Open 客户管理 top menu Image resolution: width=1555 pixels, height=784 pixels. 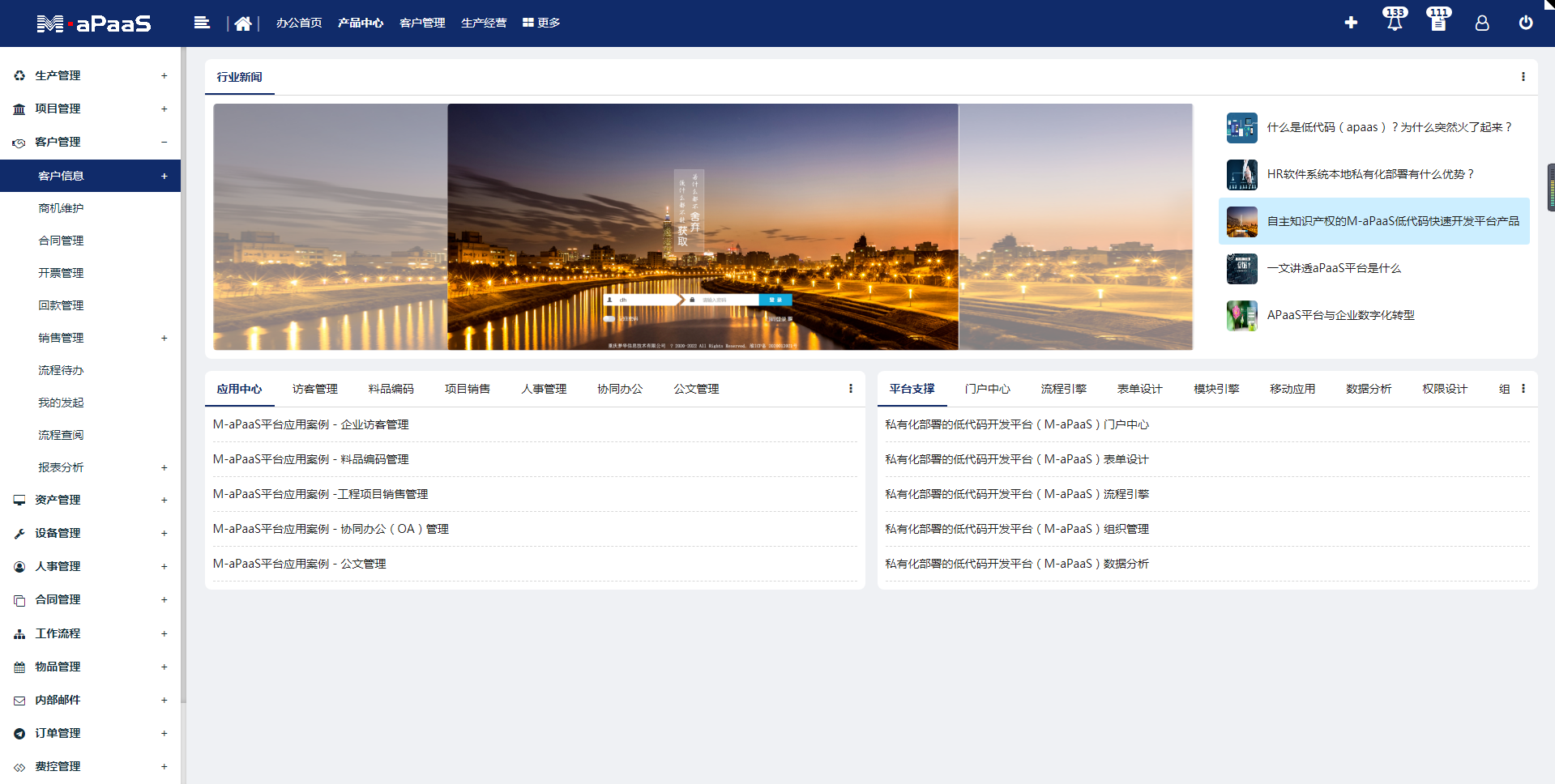coord(422,23)
